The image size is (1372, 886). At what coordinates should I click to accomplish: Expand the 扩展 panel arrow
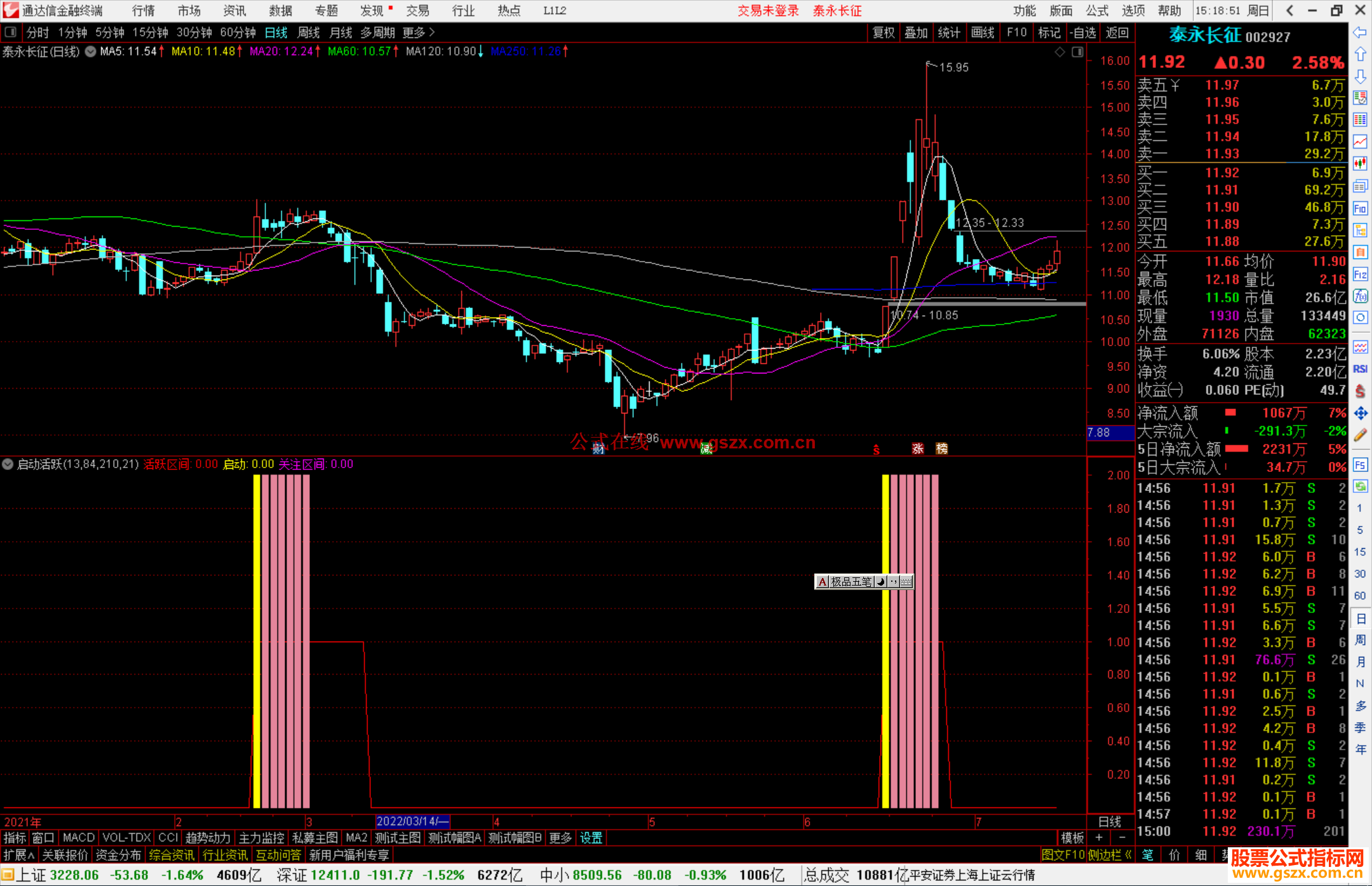(x=19, y=855)
